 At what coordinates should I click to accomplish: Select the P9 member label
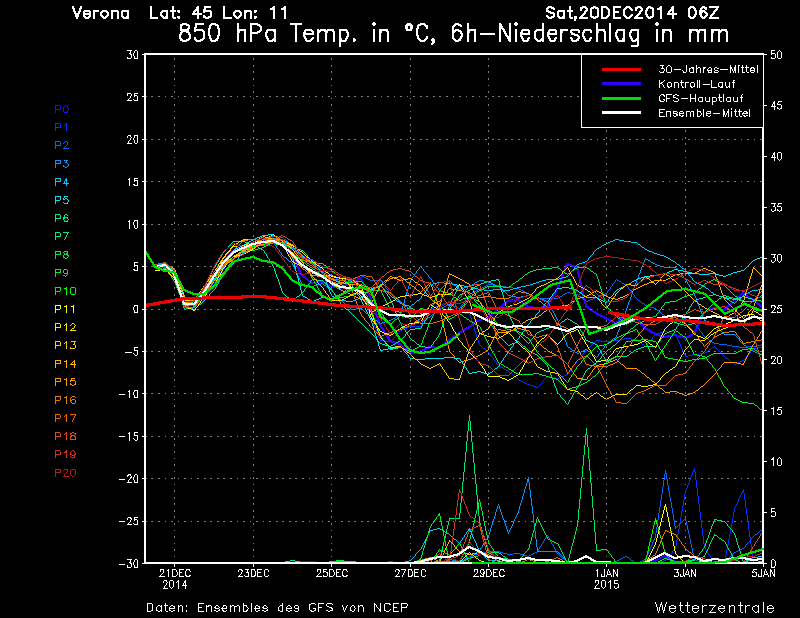62,273
